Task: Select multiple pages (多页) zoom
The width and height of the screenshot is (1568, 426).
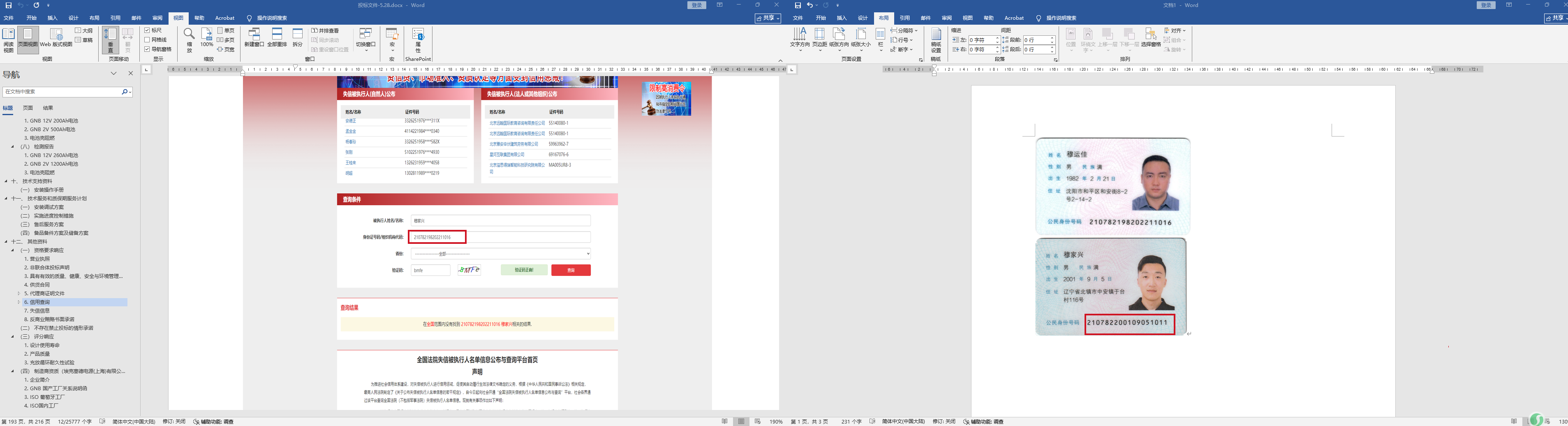Action: point(225,40)
